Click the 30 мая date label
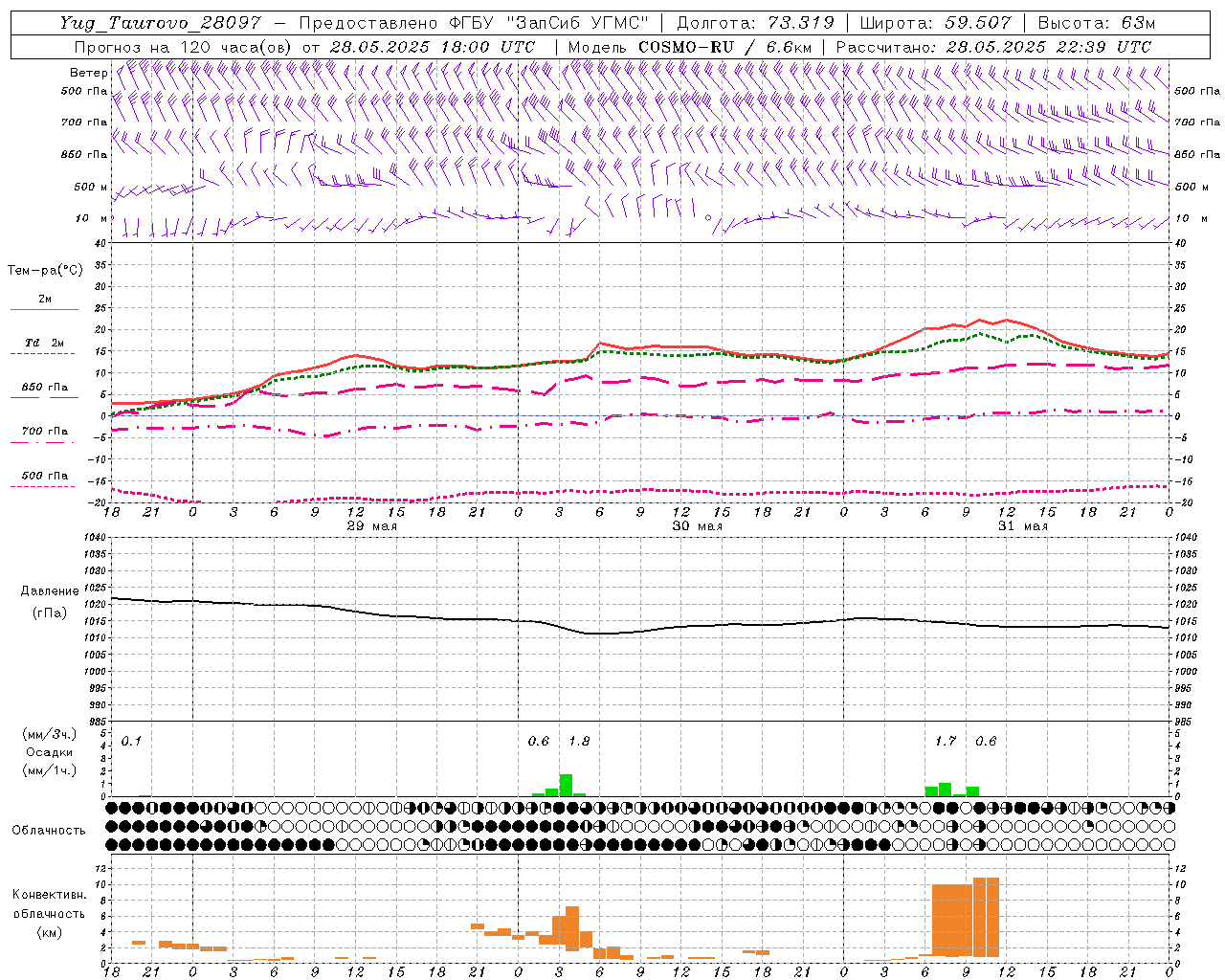 (x=697, y=526)
